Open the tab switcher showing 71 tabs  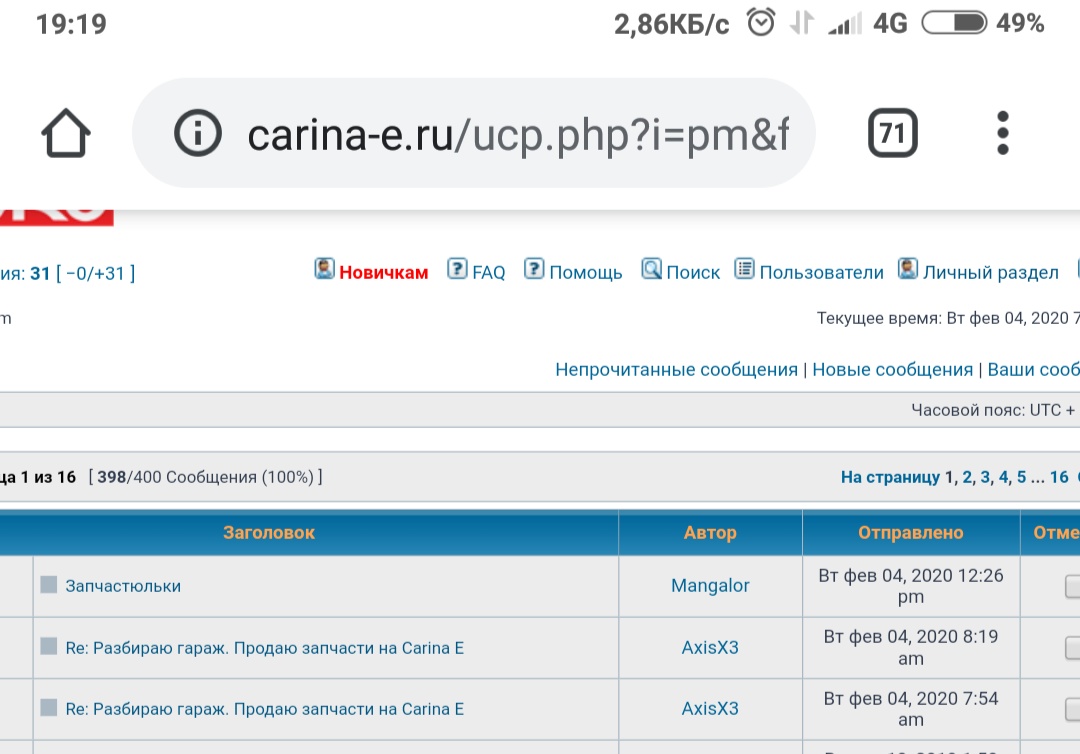pos(892,133)
